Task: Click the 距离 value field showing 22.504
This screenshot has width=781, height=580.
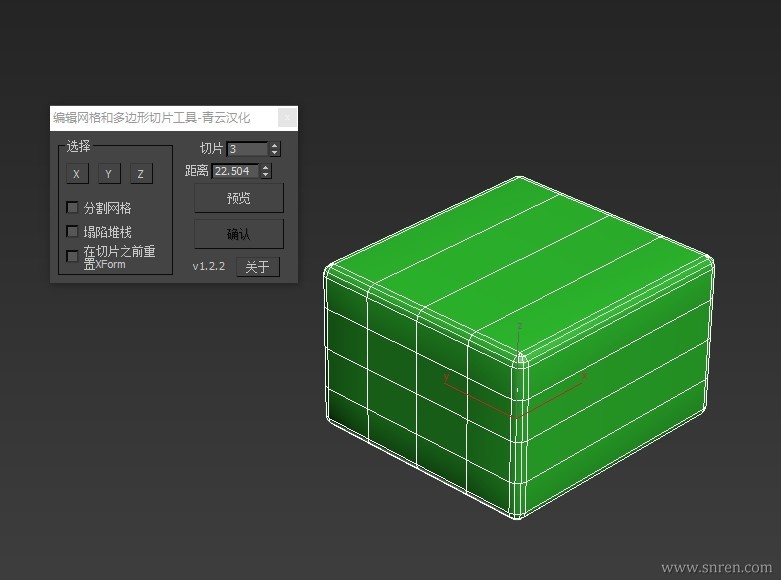Action: pyautogui.click(x=233, y=171)
